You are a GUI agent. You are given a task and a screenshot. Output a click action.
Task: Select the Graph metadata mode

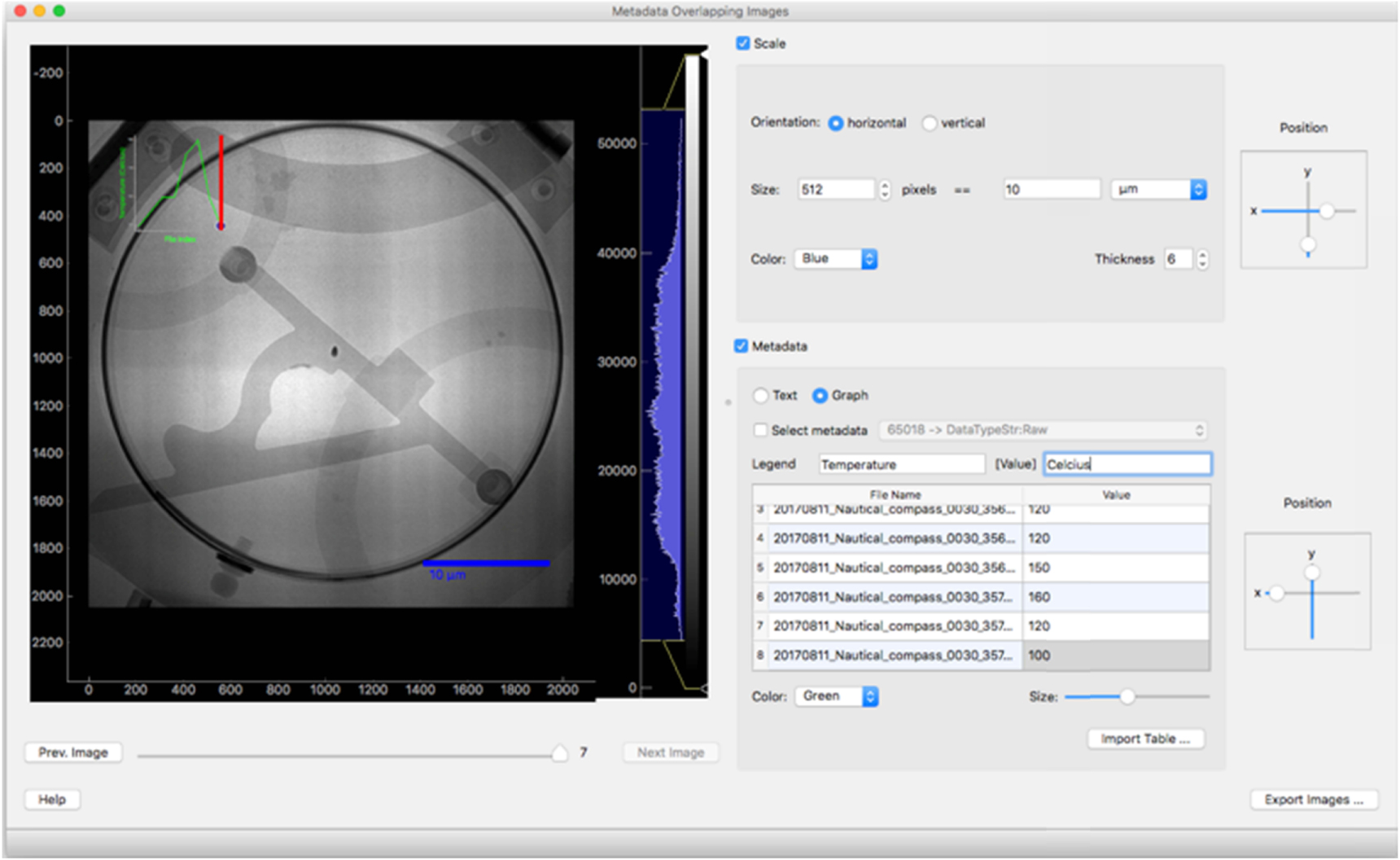click(x=820, y=395)
